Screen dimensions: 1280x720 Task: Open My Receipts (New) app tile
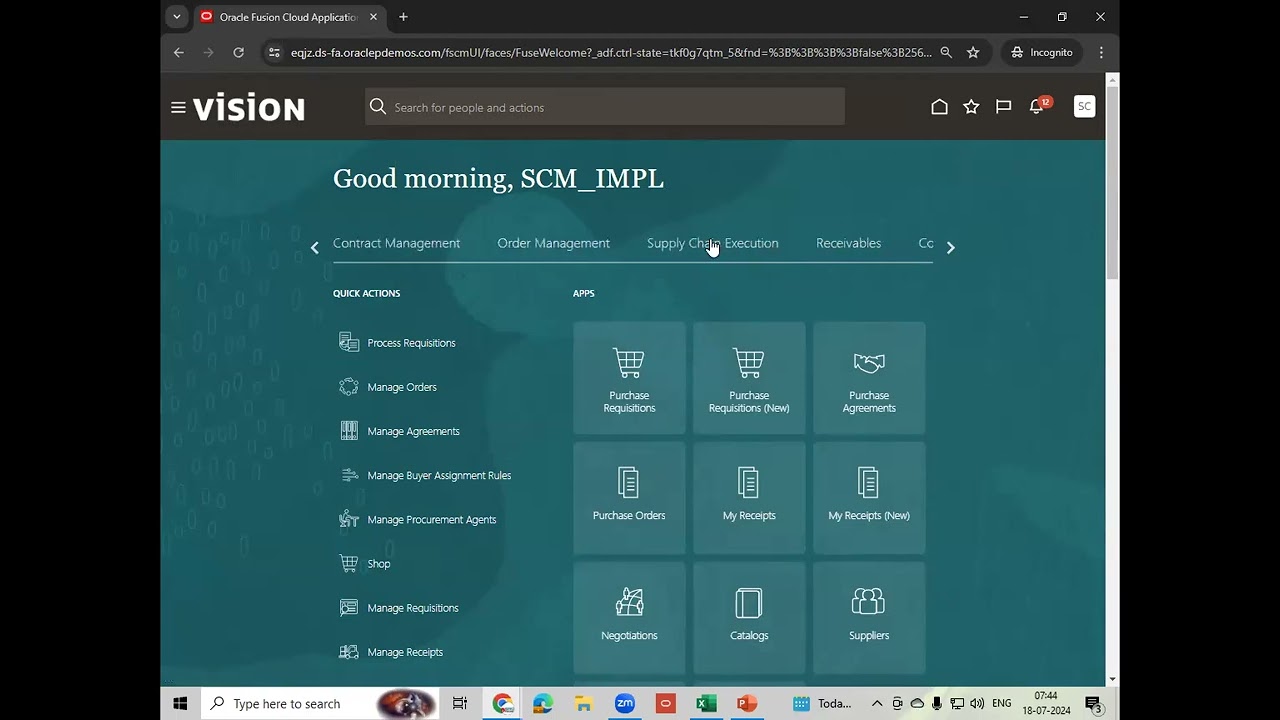pyautogui.click(x=869, y=498)
